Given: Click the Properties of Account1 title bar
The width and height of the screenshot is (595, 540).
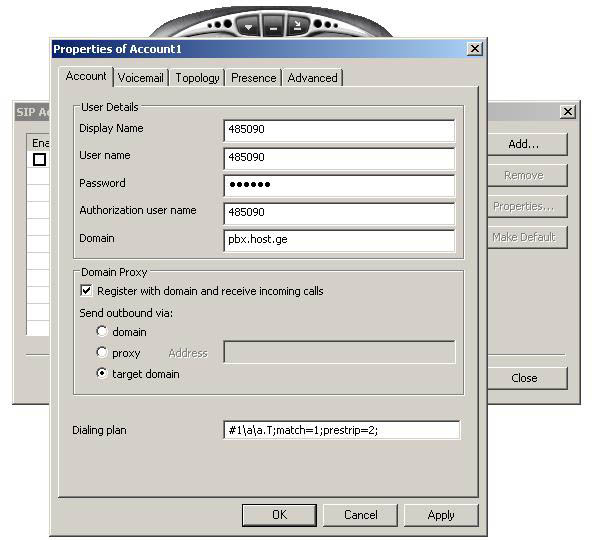Looking at the screenshot, I should pyautogui.click(x=260, y=49).
